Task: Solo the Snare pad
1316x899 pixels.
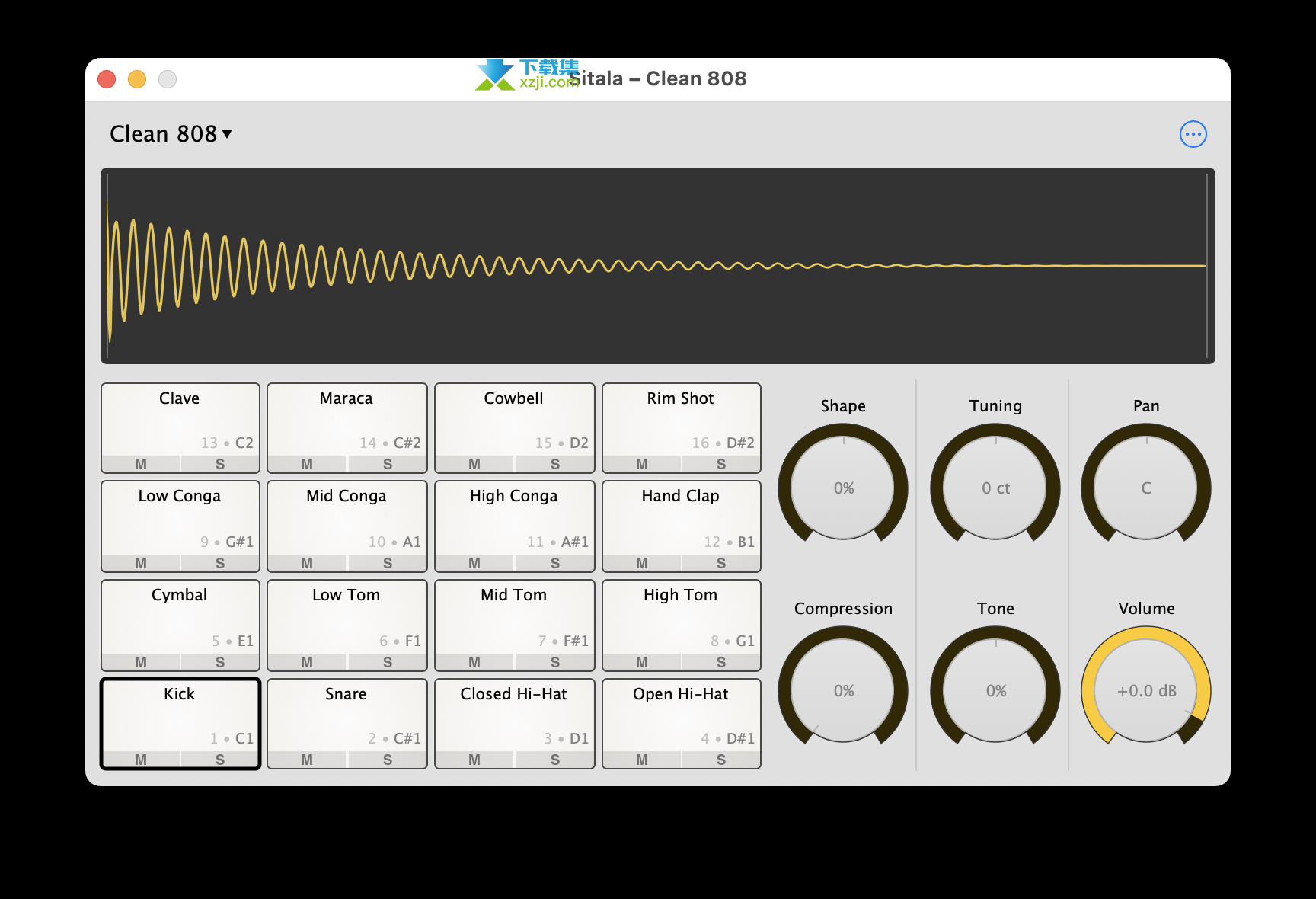Action: pyautogui.click(x=388, y=760)
